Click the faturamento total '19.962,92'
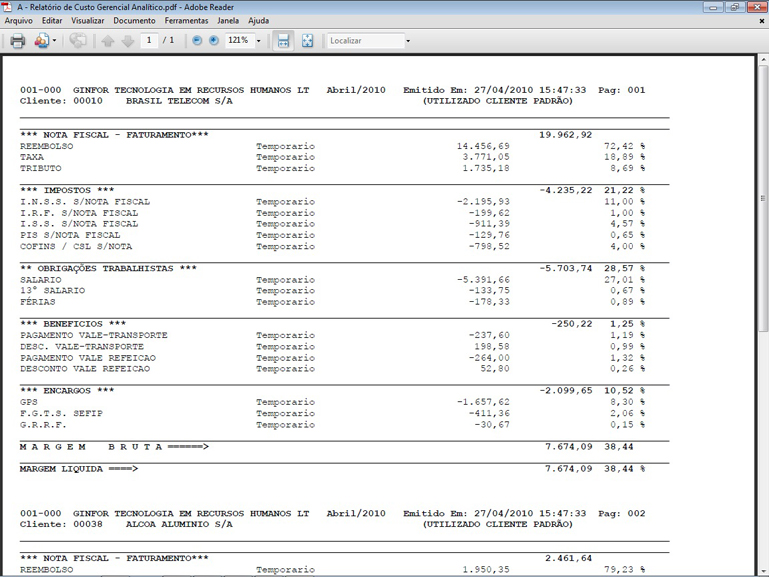The height and width of the screenshot is (577, 769). pos(565,135)
